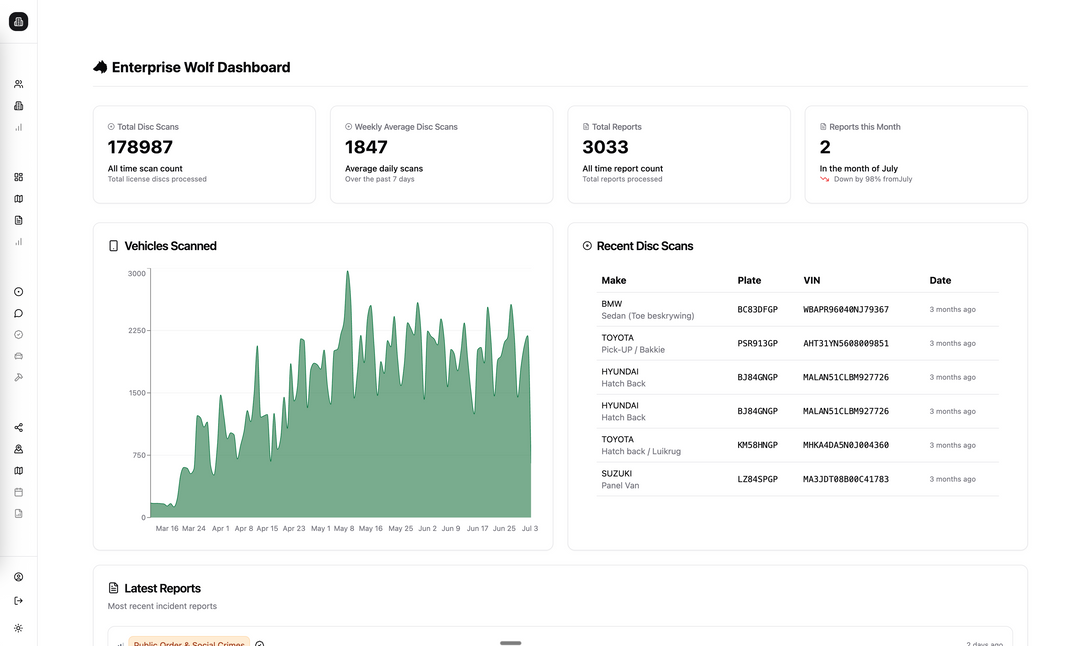Click the Reports this Month card
This screenshot has height=646, width=1080.
coord(915,154)
